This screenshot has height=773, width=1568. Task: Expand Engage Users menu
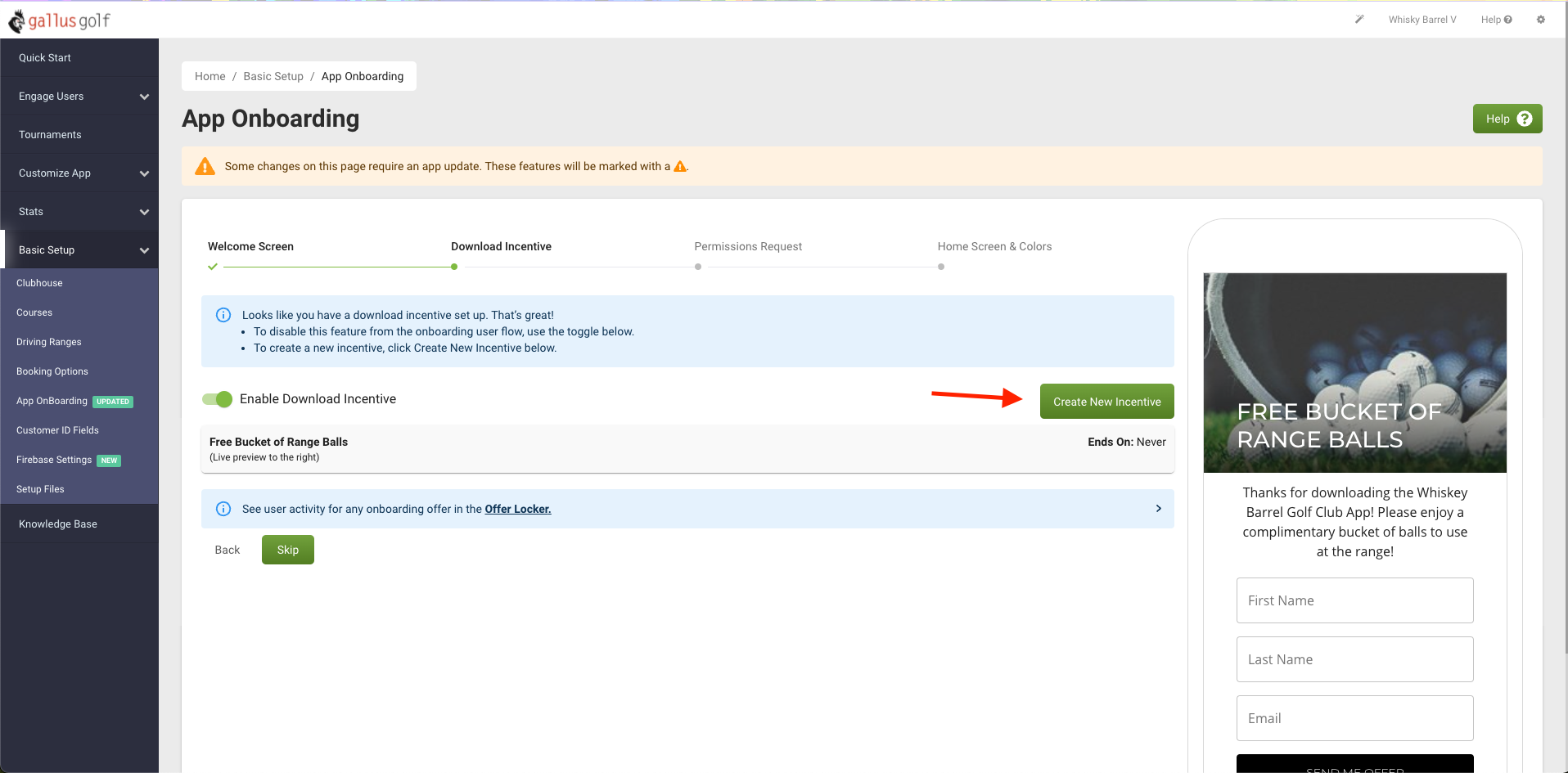pyautogui.click(x=79, y=97)
